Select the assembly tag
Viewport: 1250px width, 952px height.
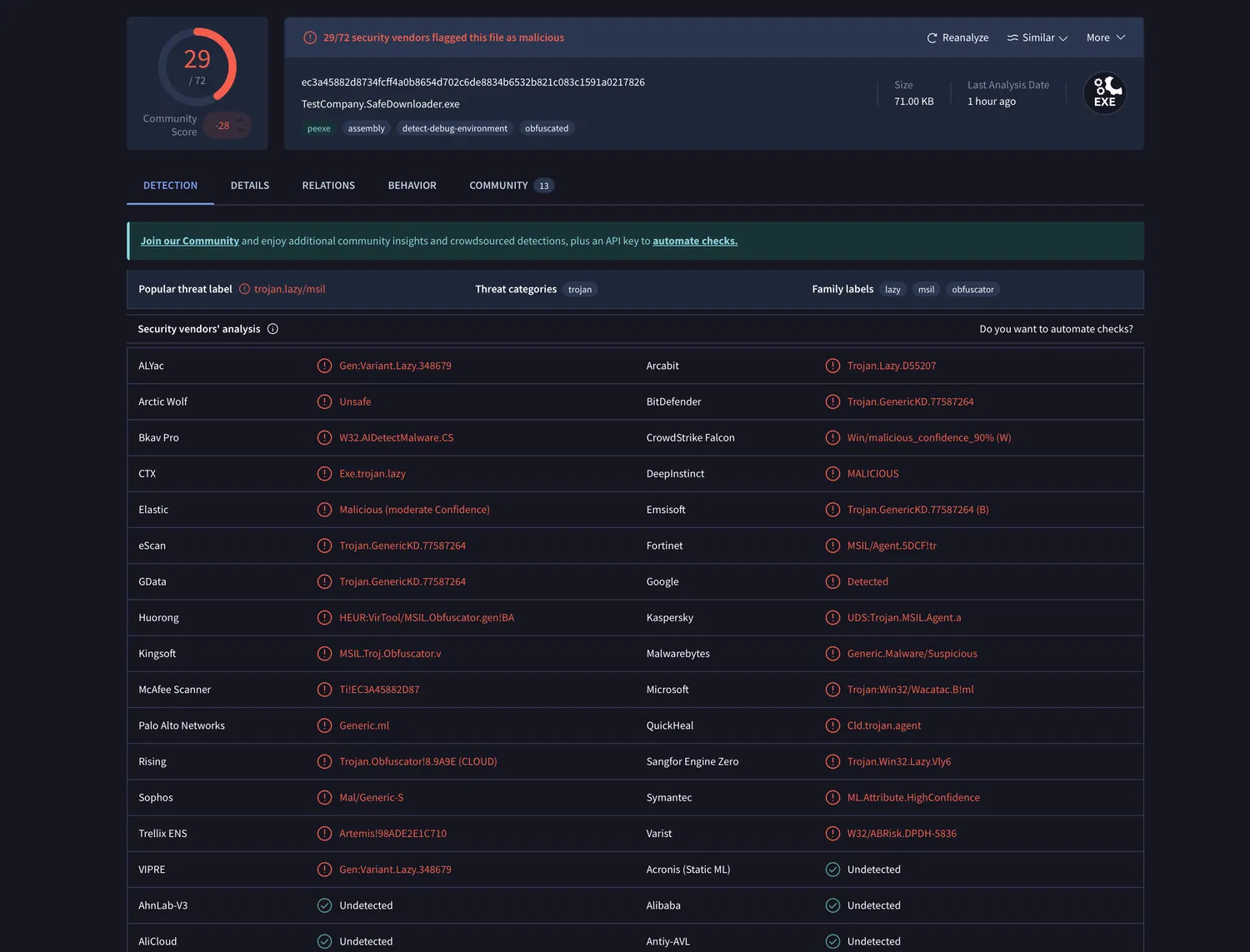click(x=367, y=128)
